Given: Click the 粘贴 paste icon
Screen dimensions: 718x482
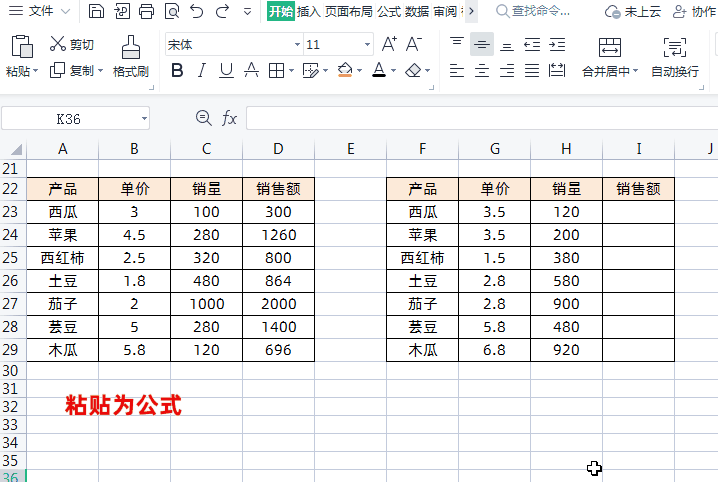Looking at the screenshot, I should [22, 47].
